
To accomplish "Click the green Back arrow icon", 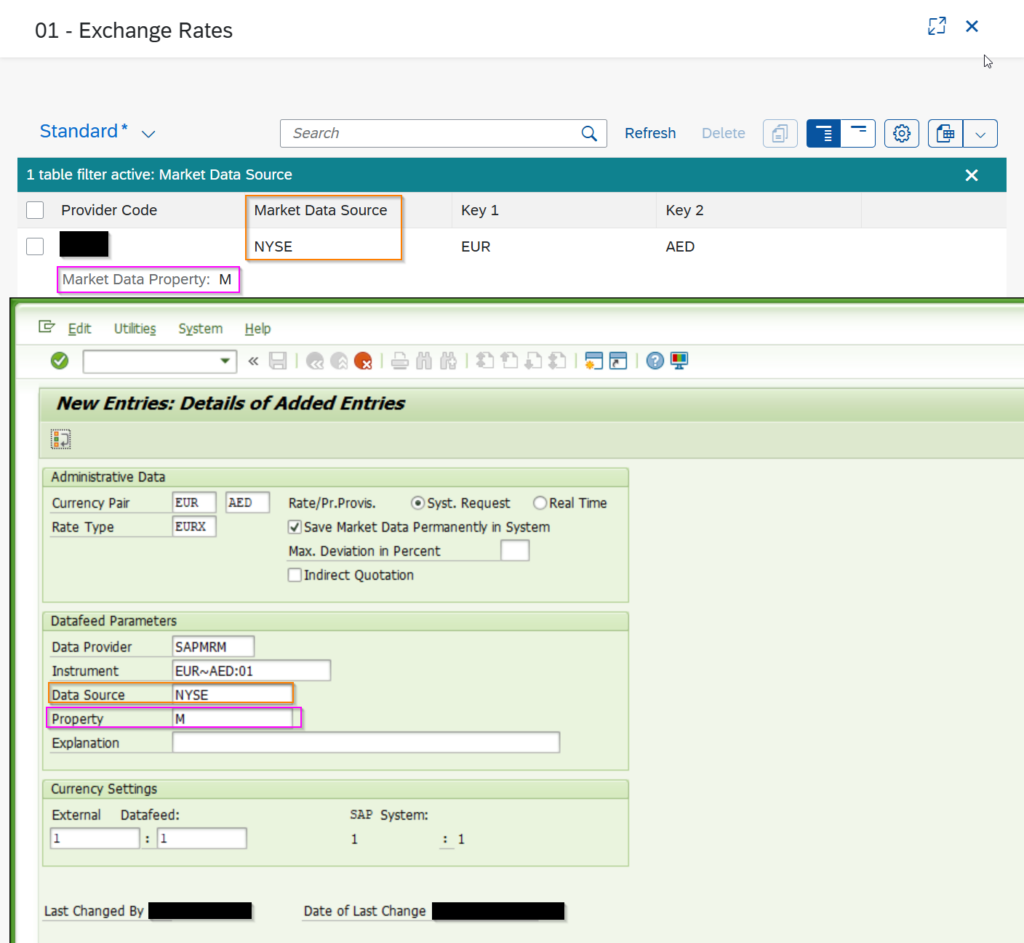I will tap(315, 360).
